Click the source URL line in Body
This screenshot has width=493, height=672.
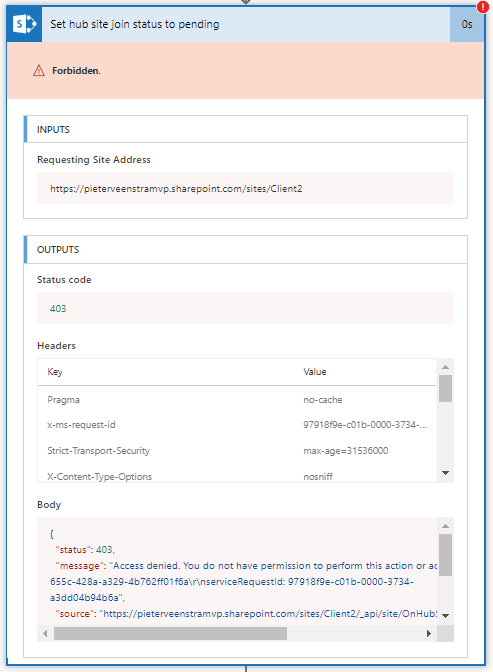246,614
